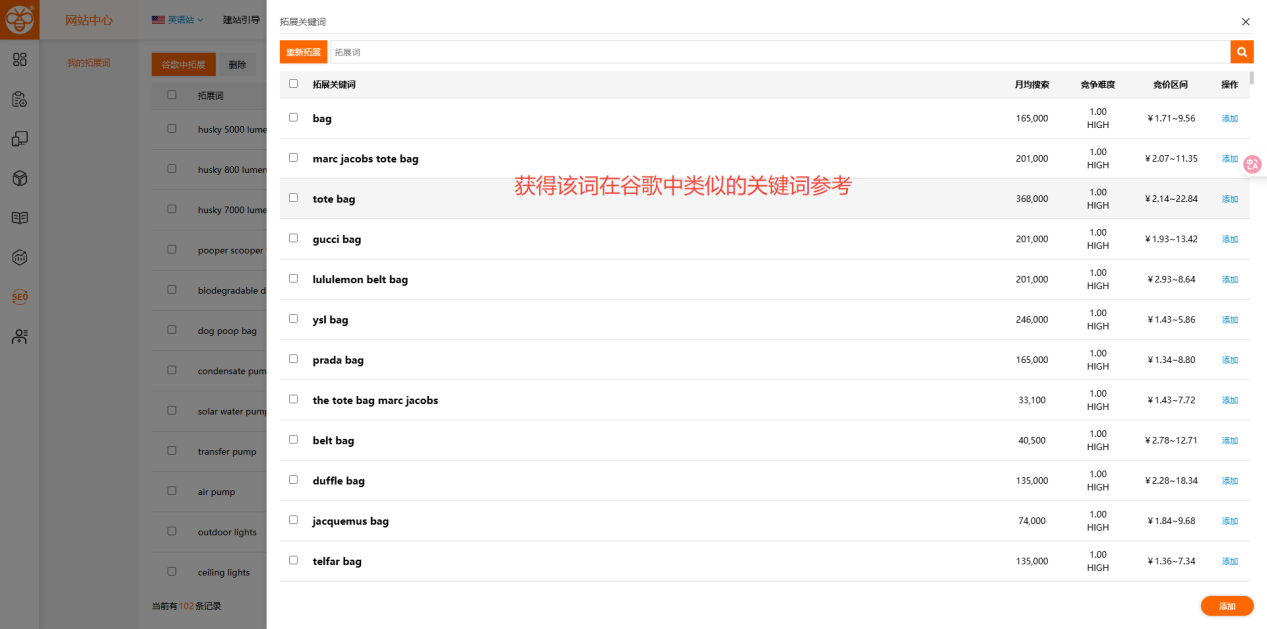Check the box for 'jacquemus bag'
Viewport: 1267px width, 629px height.
293,519
